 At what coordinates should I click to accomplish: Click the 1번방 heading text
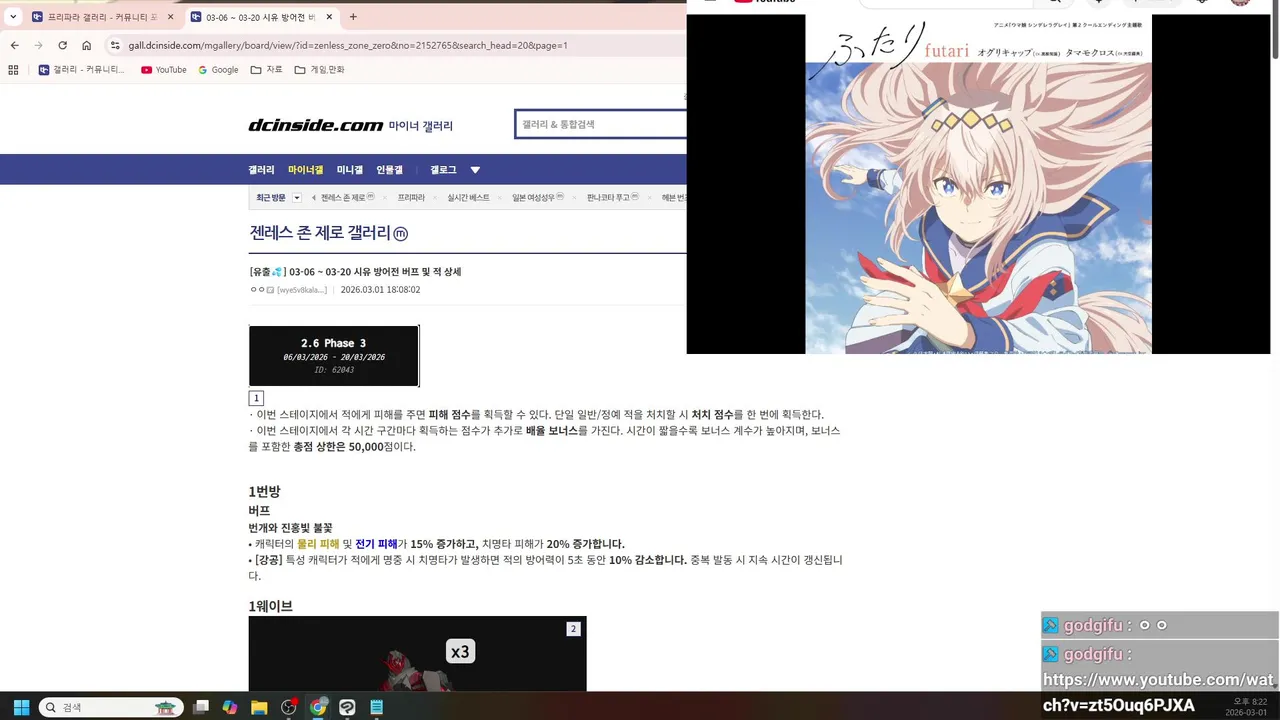(x=265, y=492)
